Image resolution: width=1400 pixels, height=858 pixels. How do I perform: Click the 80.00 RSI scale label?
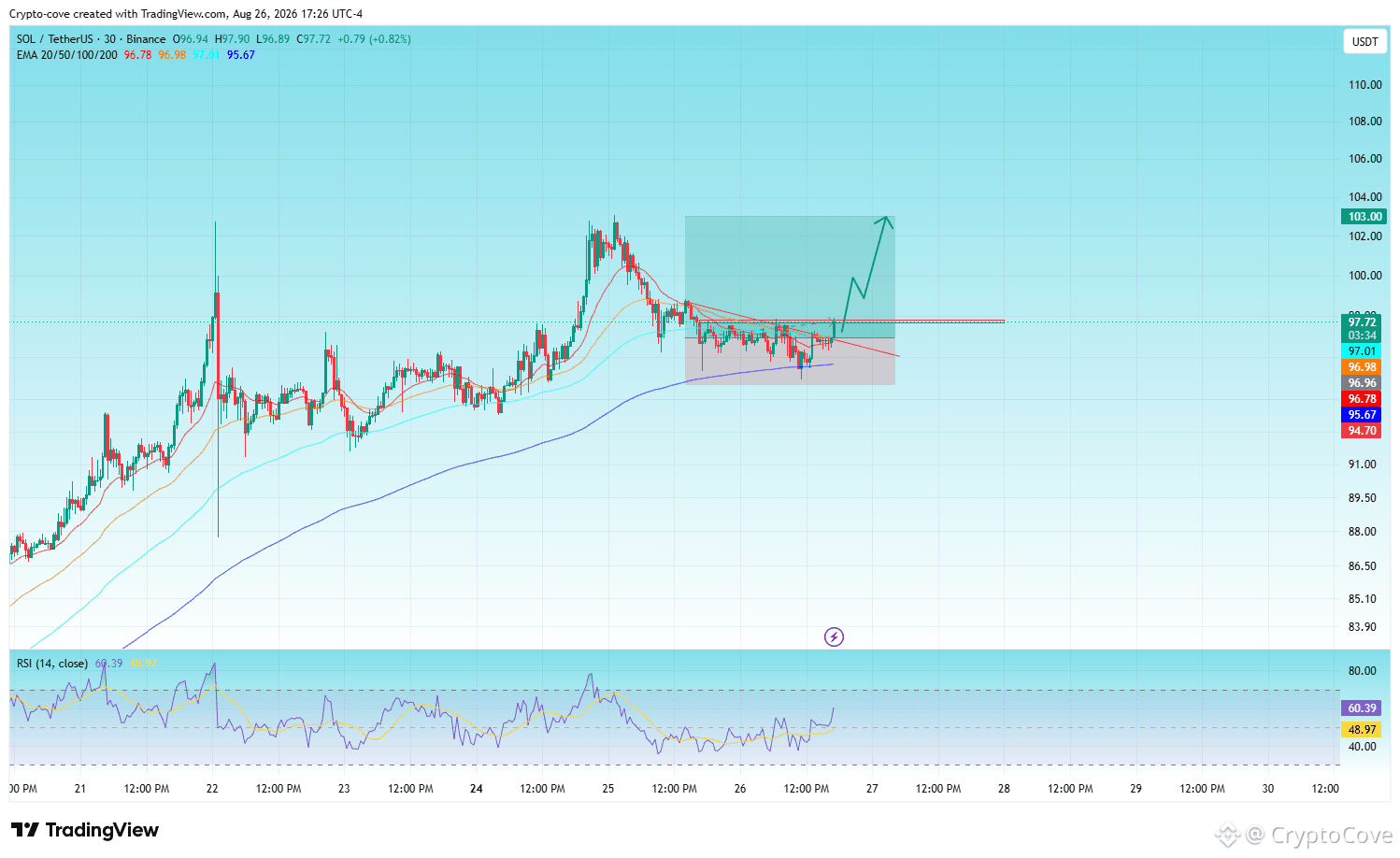(x=1363, y=671)
